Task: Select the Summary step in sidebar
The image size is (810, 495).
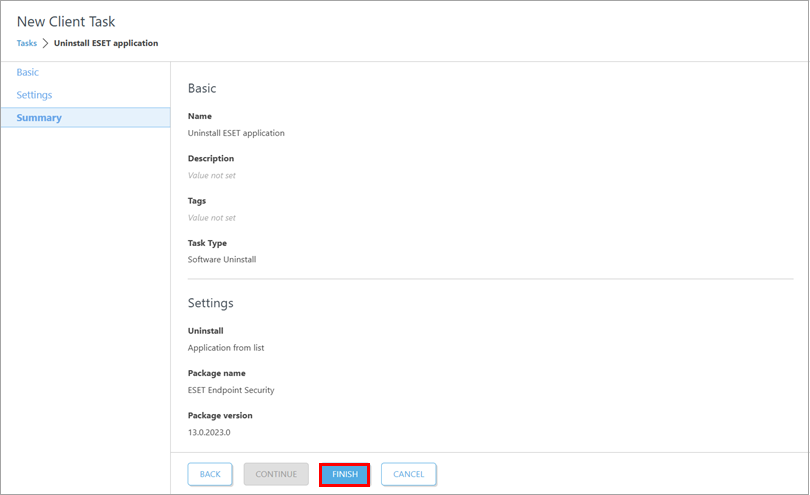Action: pyautogui.click(x=39, y=118)
